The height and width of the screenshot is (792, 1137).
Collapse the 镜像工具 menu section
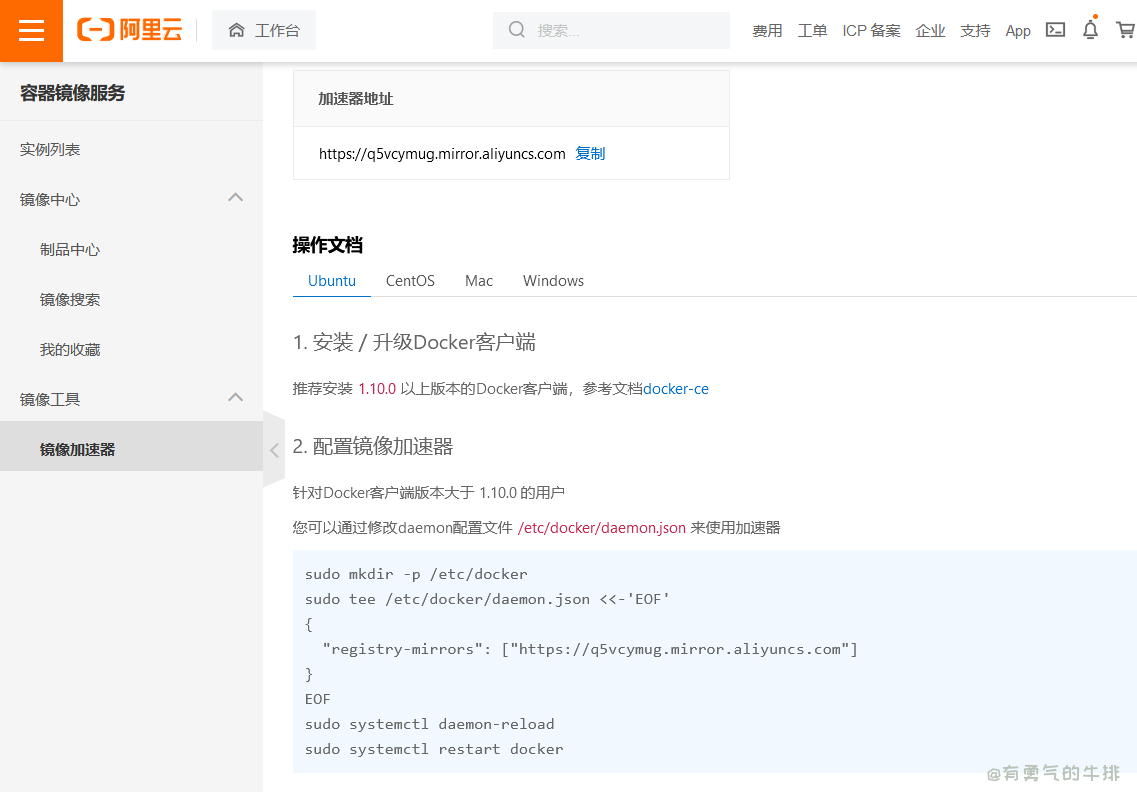pos(236,398)
